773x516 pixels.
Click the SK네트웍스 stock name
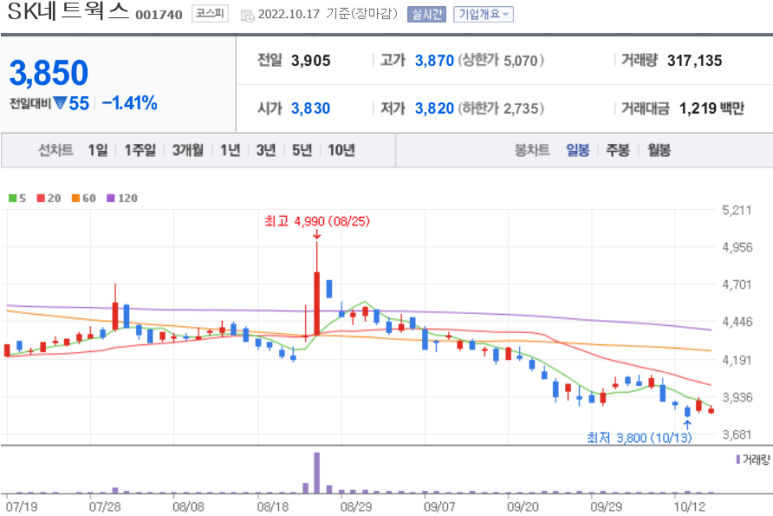pos(69,12)
